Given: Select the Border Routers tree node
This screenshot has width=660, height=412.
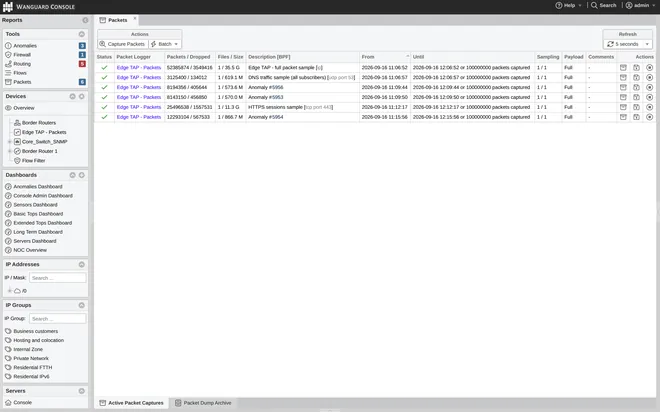Looking at the screenshot, I should 39,123.
